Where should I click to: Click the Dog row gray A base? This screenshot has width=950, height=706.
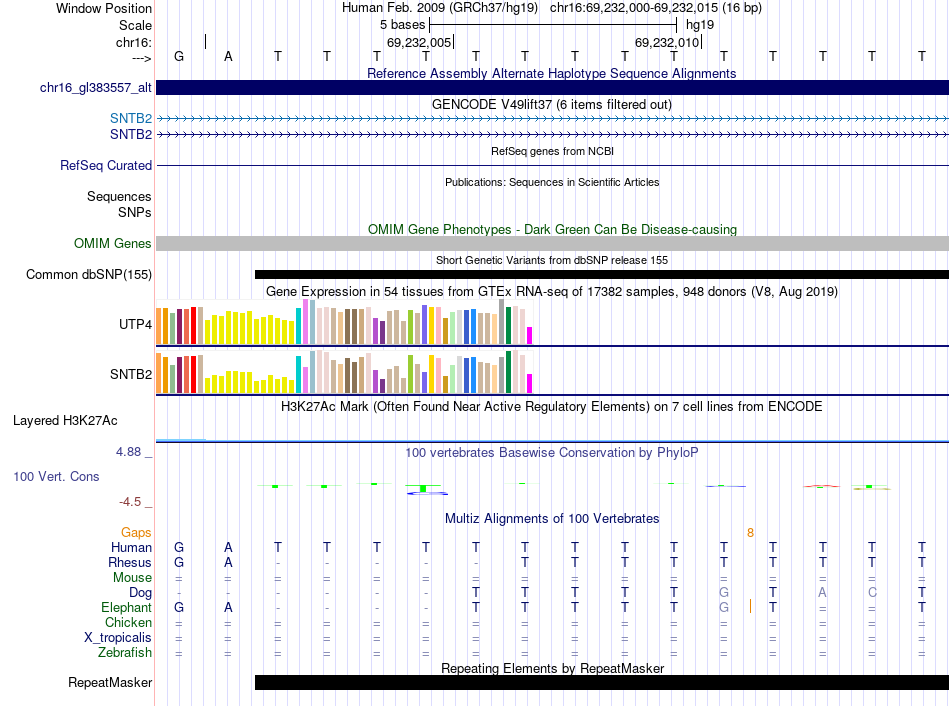pyautogui.click(x=822, y=593)
